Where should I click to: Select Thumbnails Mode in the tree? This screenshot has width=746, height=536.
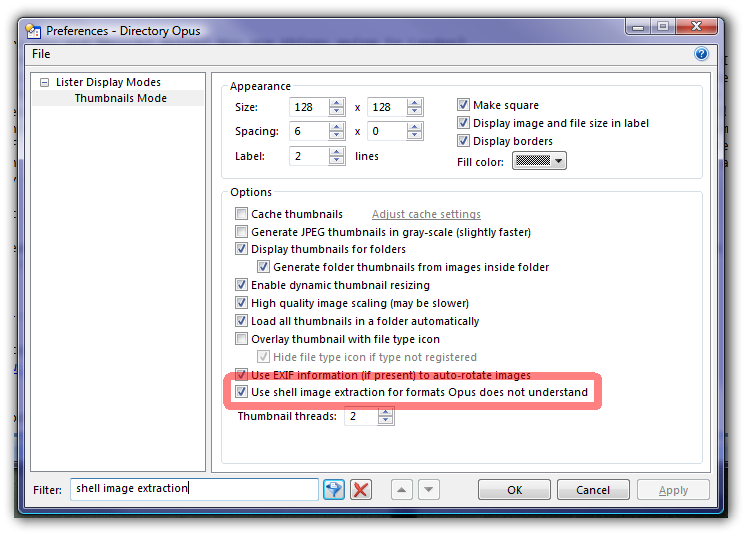(121, 98)
